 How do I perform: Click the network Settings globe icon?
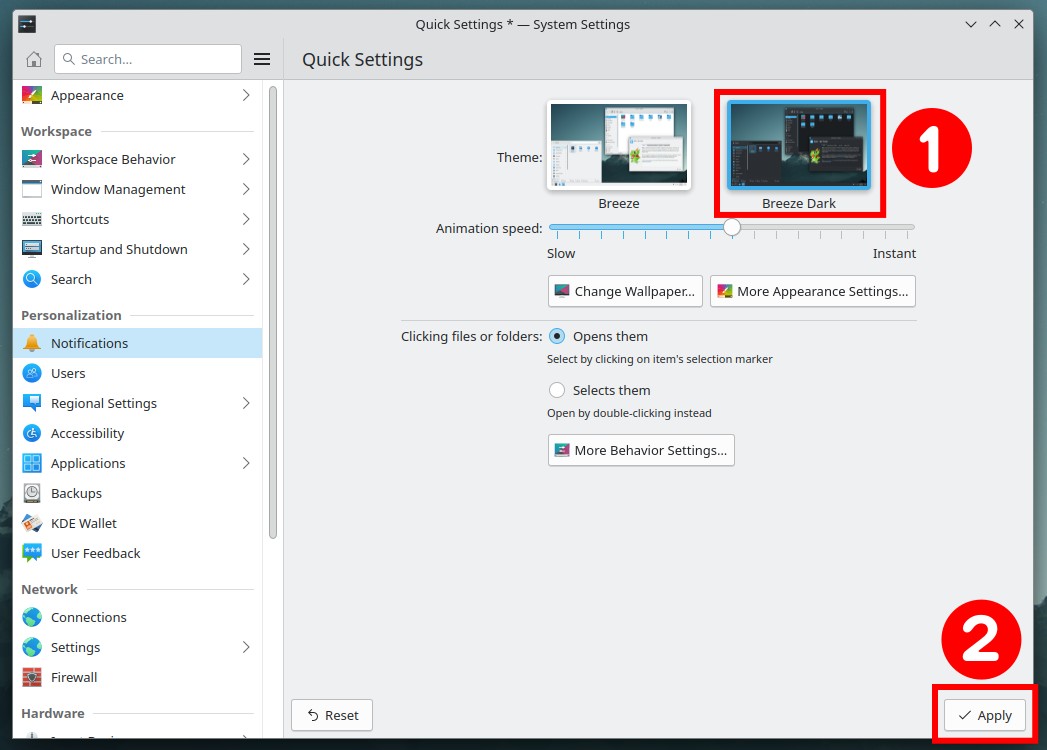pyautogui.click(x=31, y=647)
